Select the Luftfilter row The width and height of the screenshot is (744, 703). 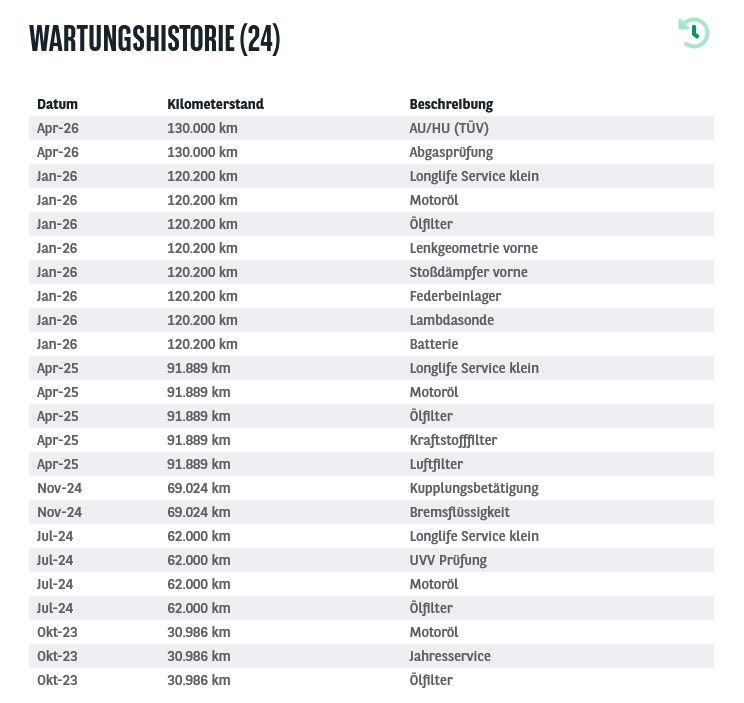tap(372, 464)
